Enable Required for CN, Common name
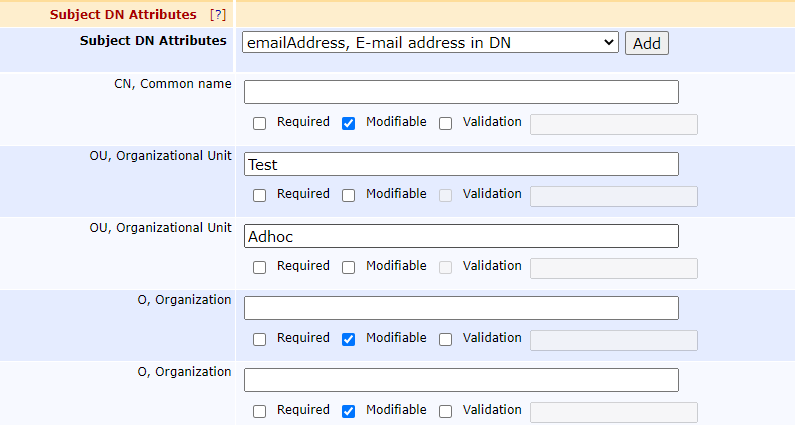 coord(260,124)
